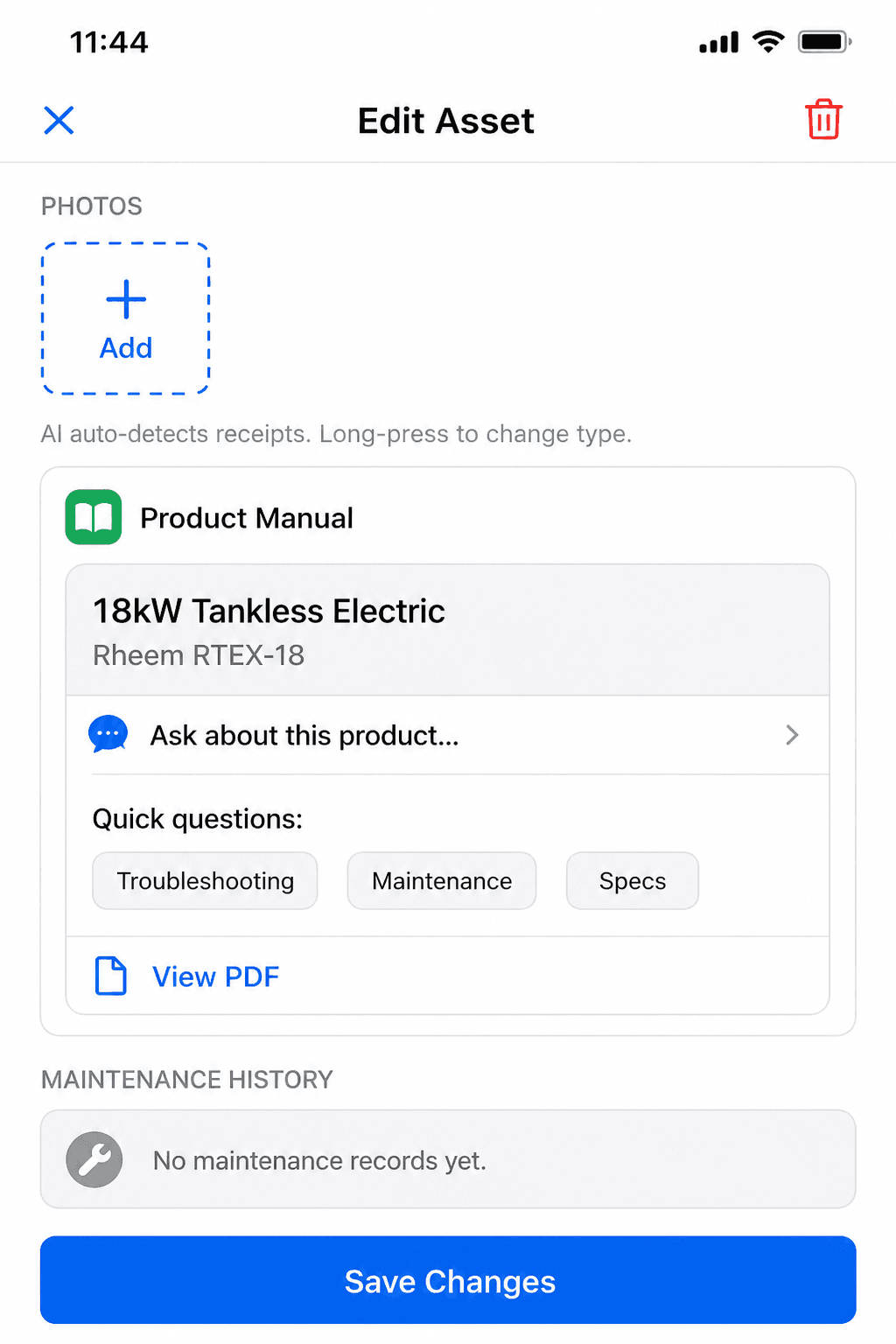Viewport: 896px width, 1344px height.
Task: Tap the Quick questions label
Action: click(x=198, y=819)
